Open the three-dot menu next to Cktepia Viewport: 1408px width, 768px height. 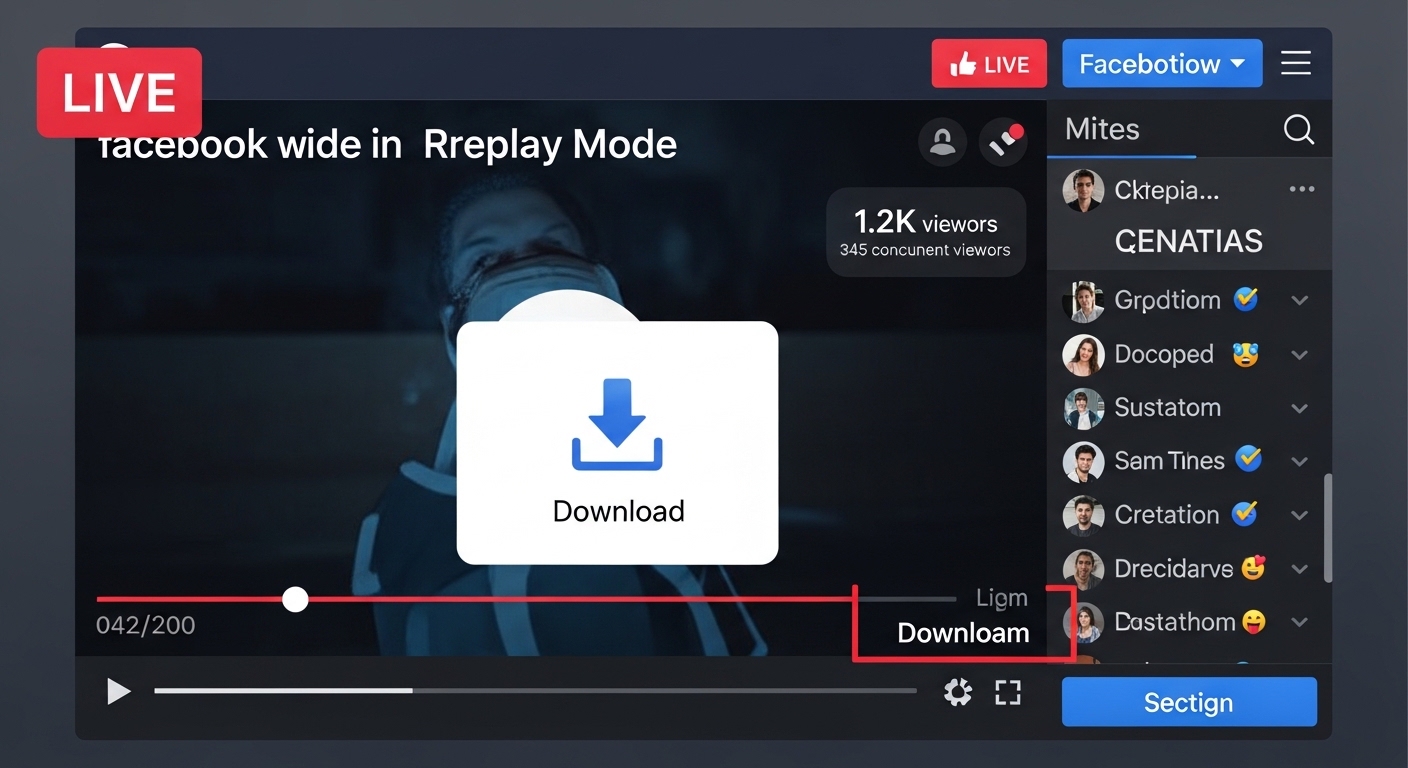click(1302, 189)
